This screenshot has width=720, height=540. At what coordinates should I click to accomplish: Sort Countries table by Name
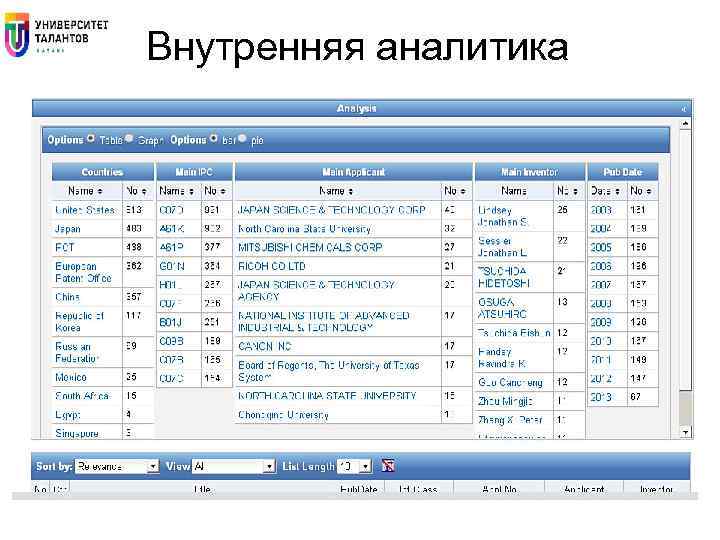(86, 191)
